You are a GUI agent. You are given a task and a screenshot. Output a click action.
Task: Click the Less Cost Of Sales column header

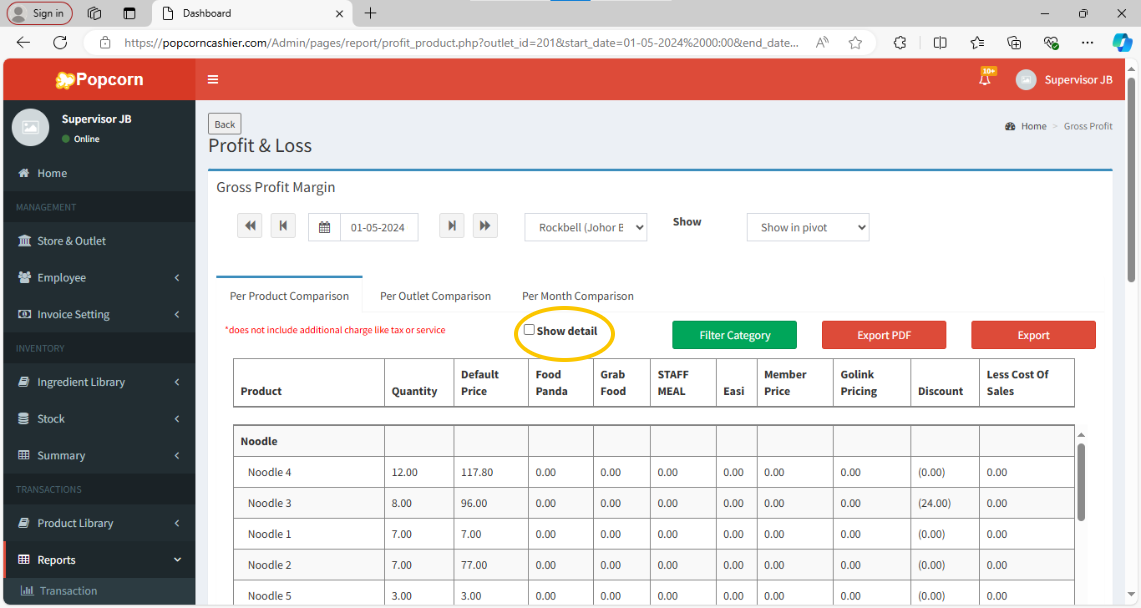[x=1026, y=383]
